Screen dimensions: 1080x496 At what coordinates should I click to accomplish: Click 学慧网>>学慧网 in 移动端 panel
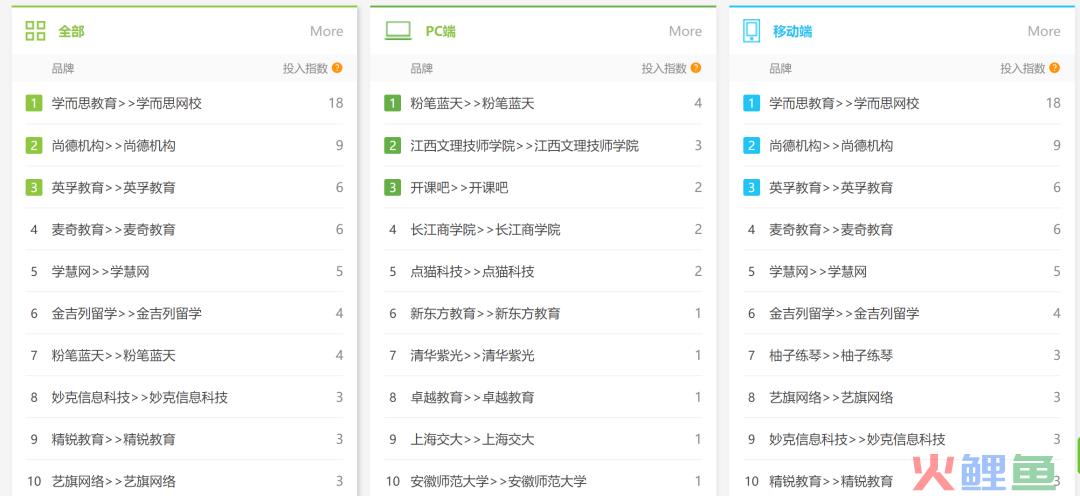point(818,271)
